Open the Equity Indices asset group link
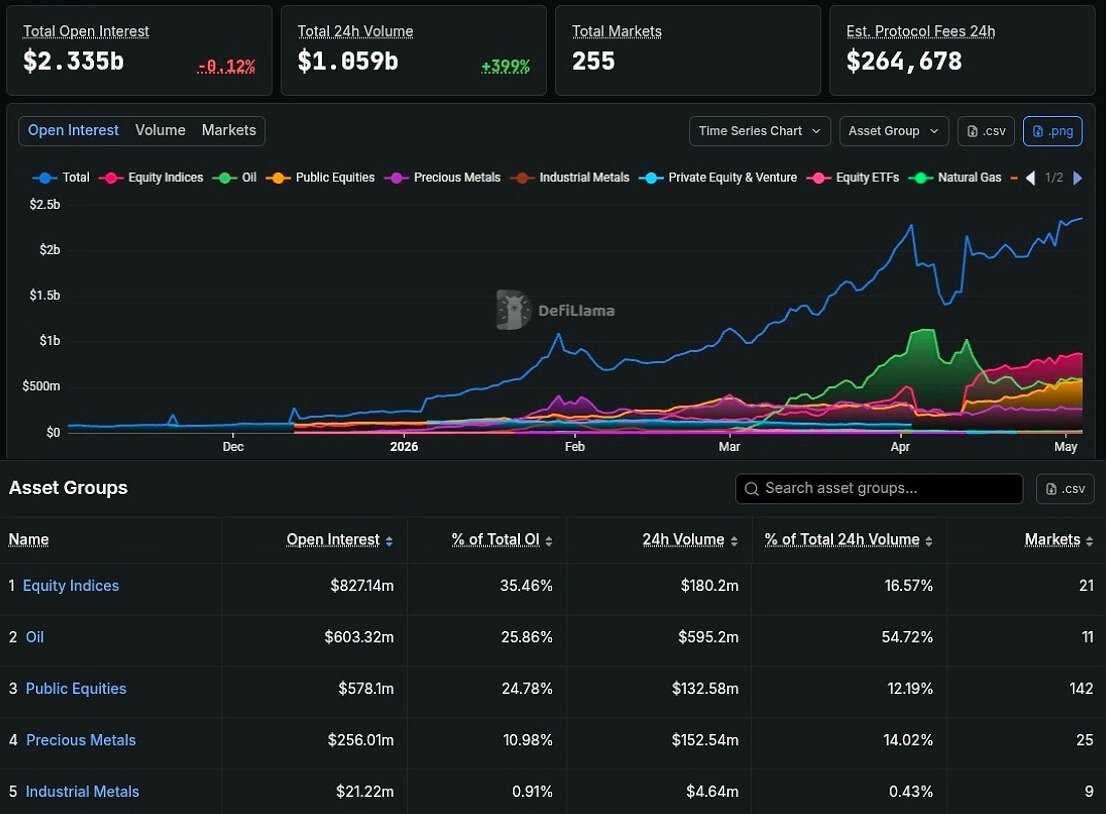The image size is (1106, 814). pyautogui.click(x=71, y=585)
